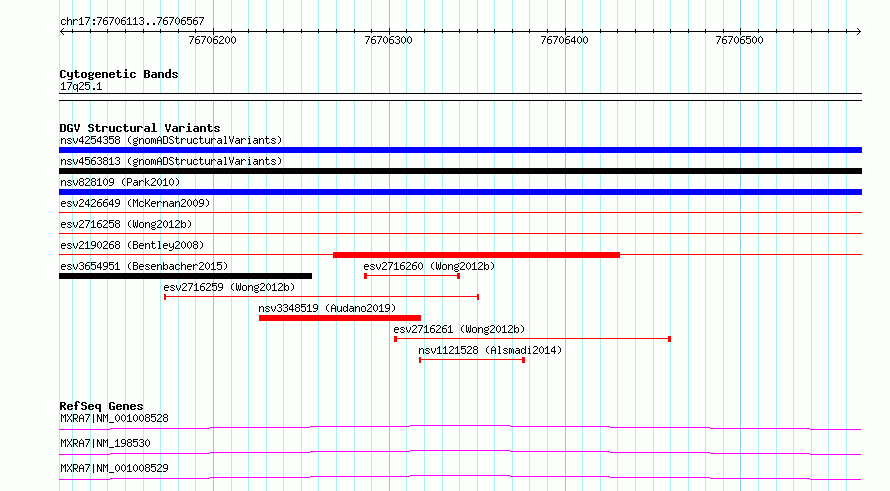890x491 pixels.
Task: Select the blue bar under the nsv828109 label
Action: [x=460, y=192]
